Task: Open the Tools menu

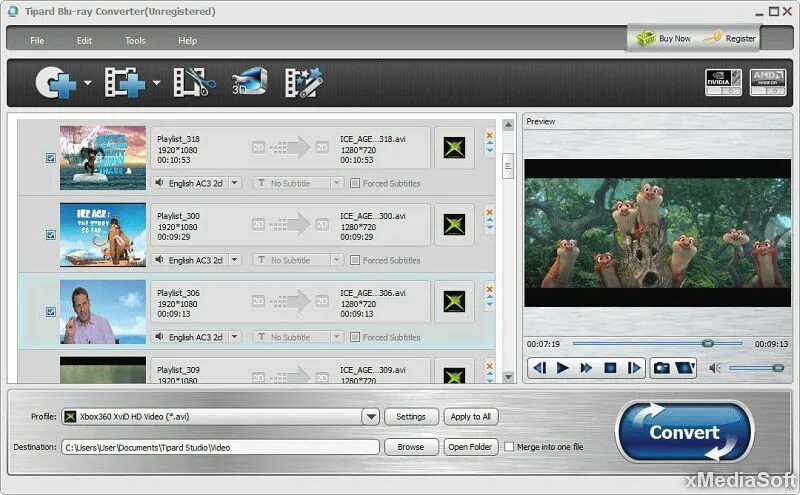Action: click(x=135, y=40)
